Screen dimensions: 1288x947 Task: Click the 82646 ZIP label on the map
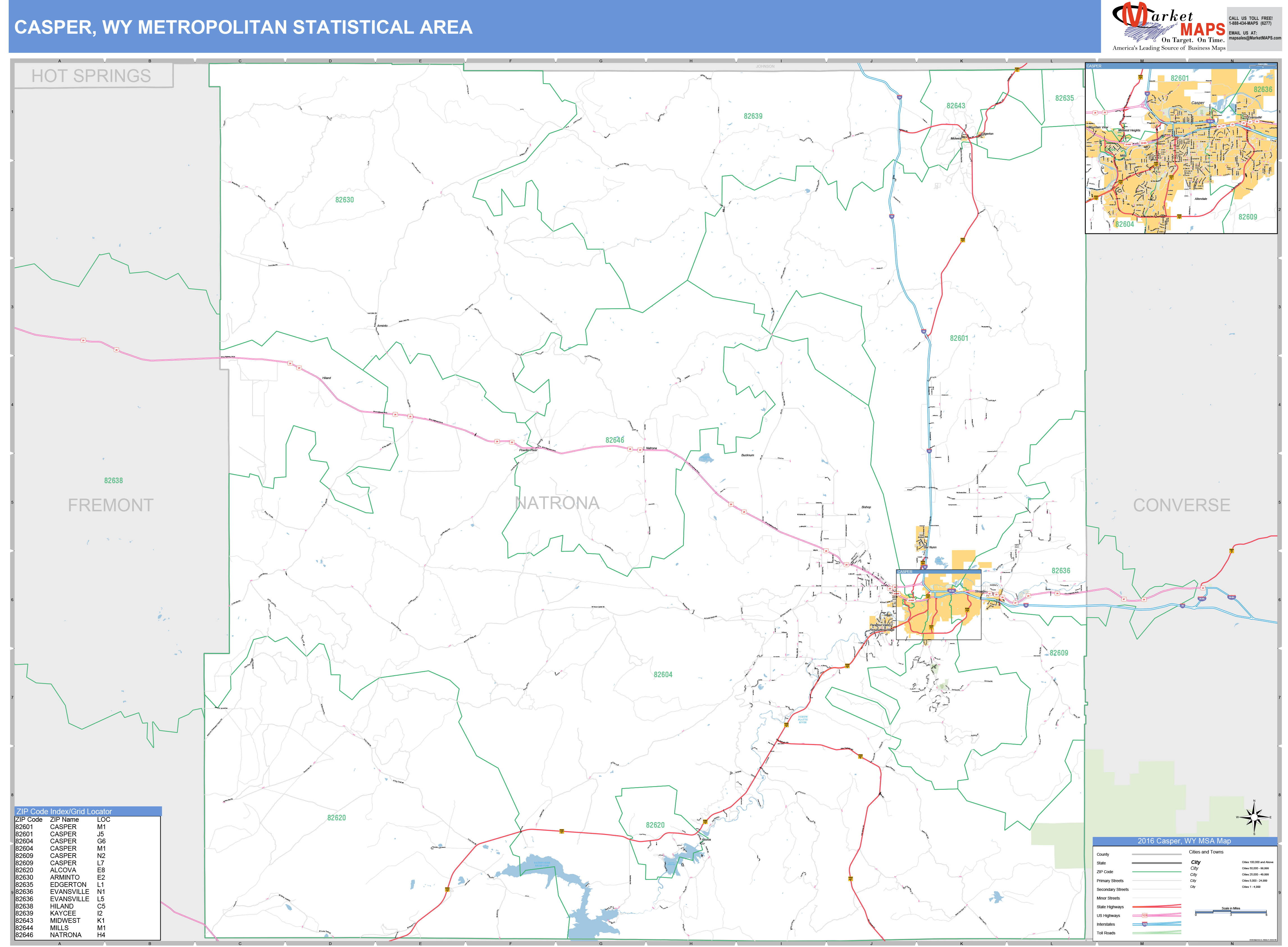615,440
